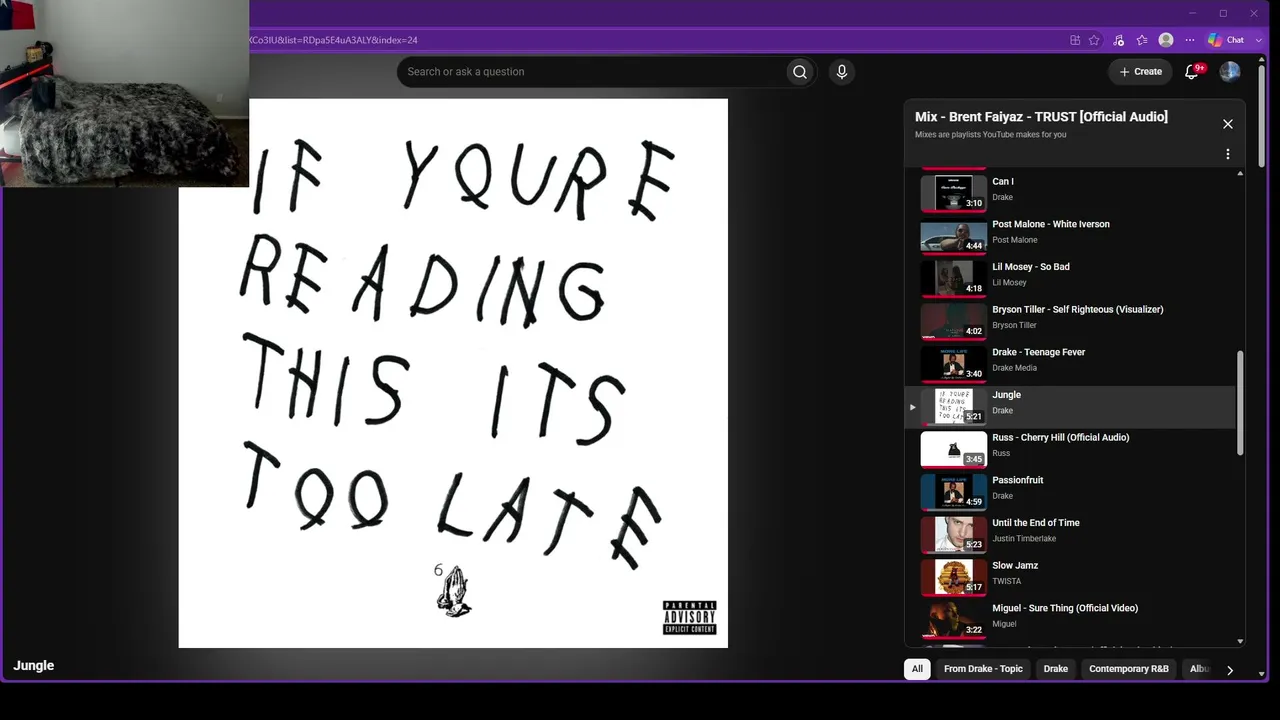
Task: Click the 'Justin Timberlake' channel name
Action: 1024,539
